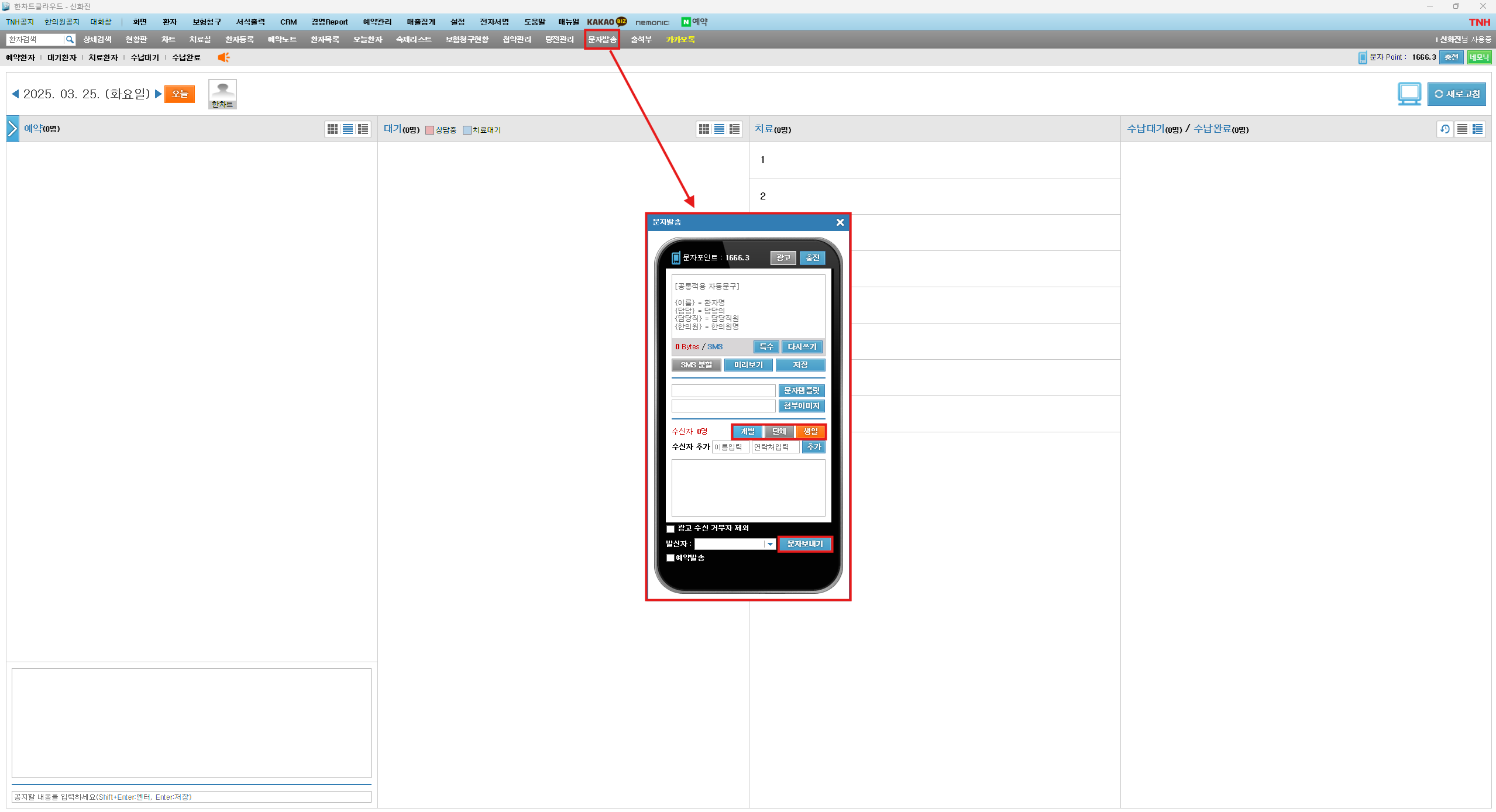Click the patient search magnifier icon

click(x=70, y=40)
